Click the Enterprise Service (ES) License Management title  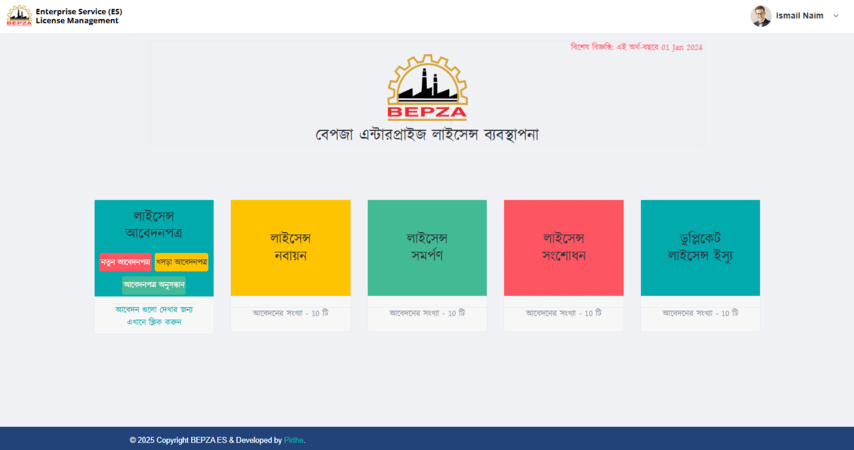click(x=79, y=16)
